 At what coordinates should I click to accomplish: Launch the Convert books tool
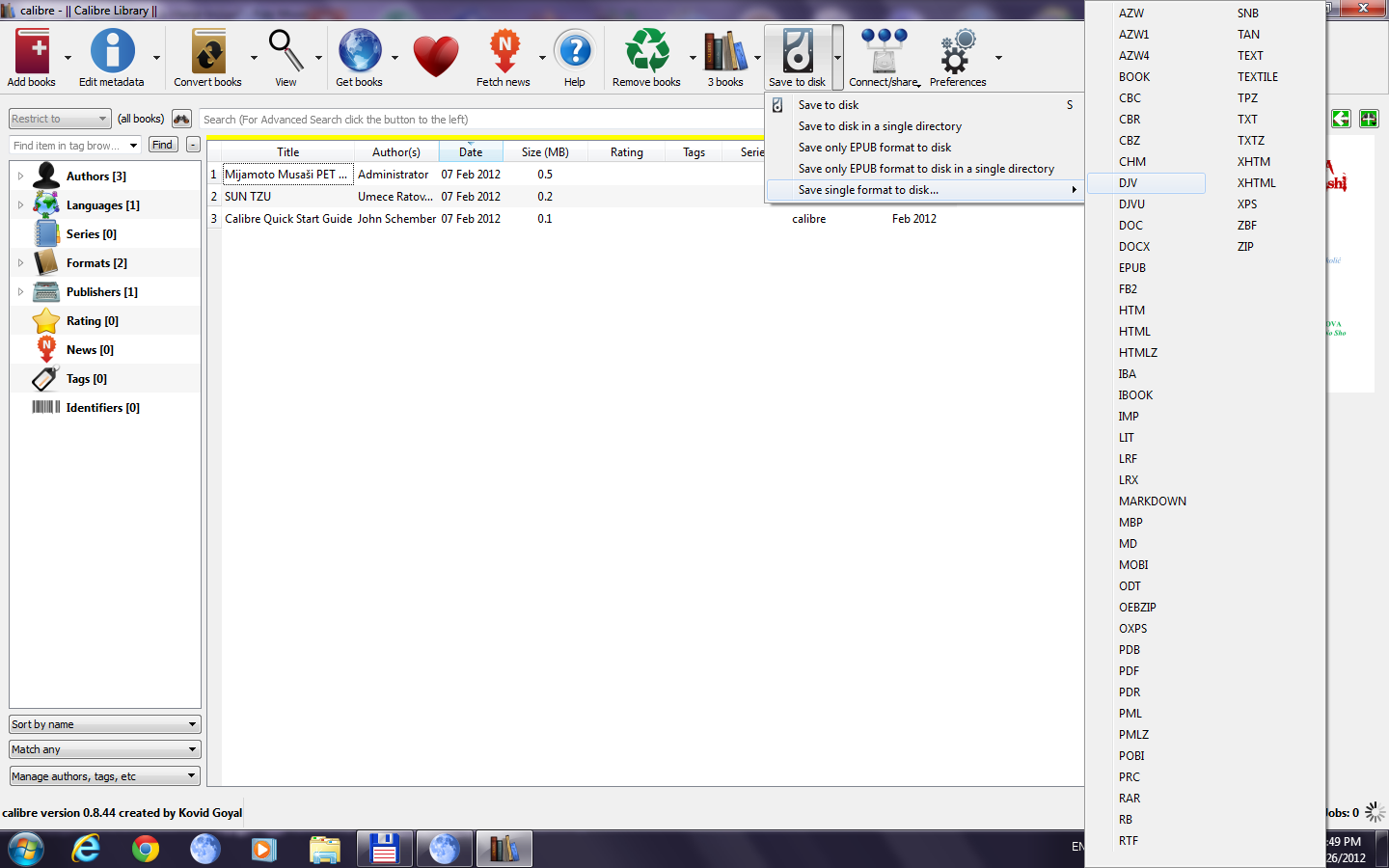[x=208, y=51]
